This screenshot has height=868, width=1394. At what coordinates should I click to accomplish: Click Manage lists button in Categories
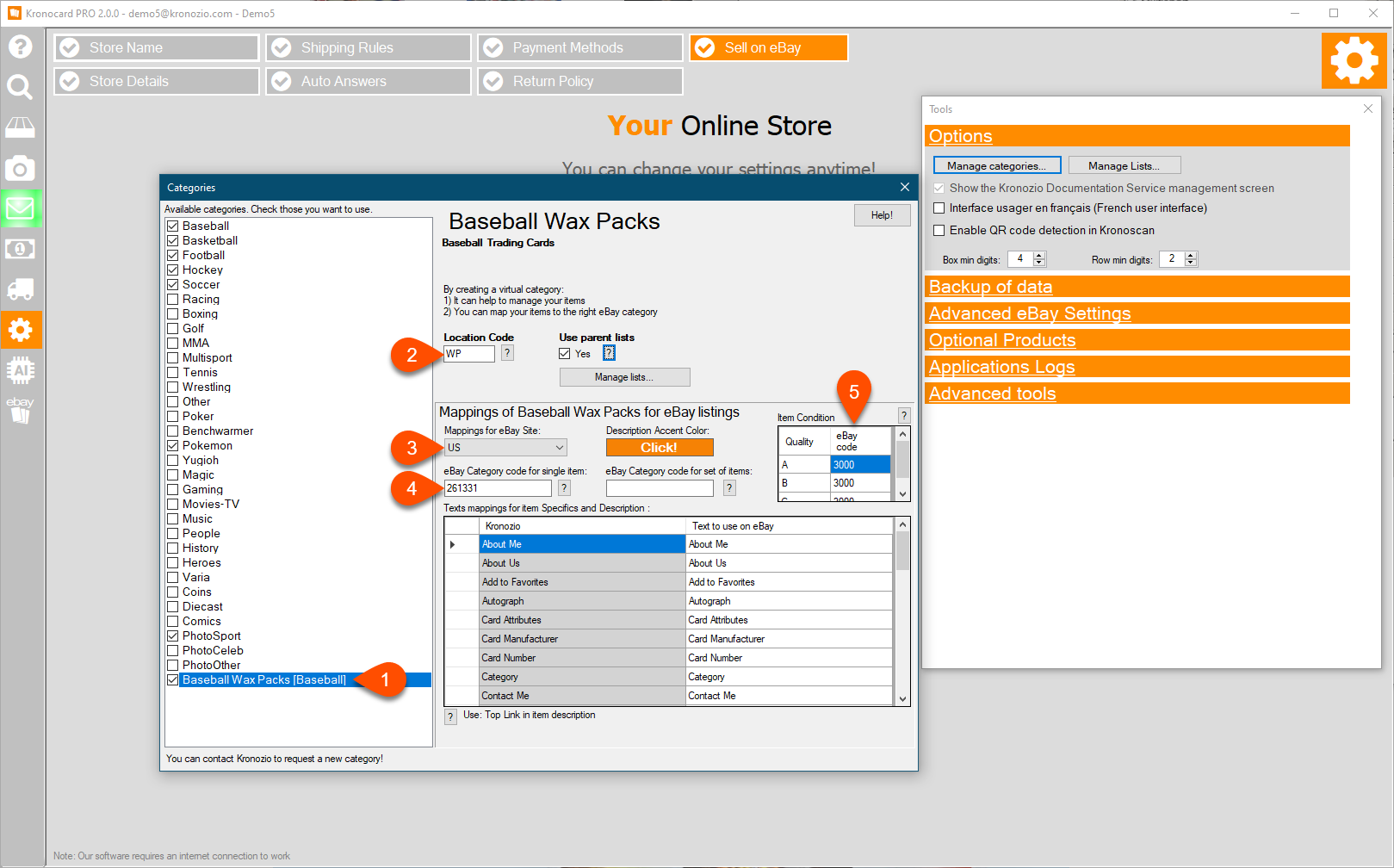pyautogui.click(x=625, y=377)
